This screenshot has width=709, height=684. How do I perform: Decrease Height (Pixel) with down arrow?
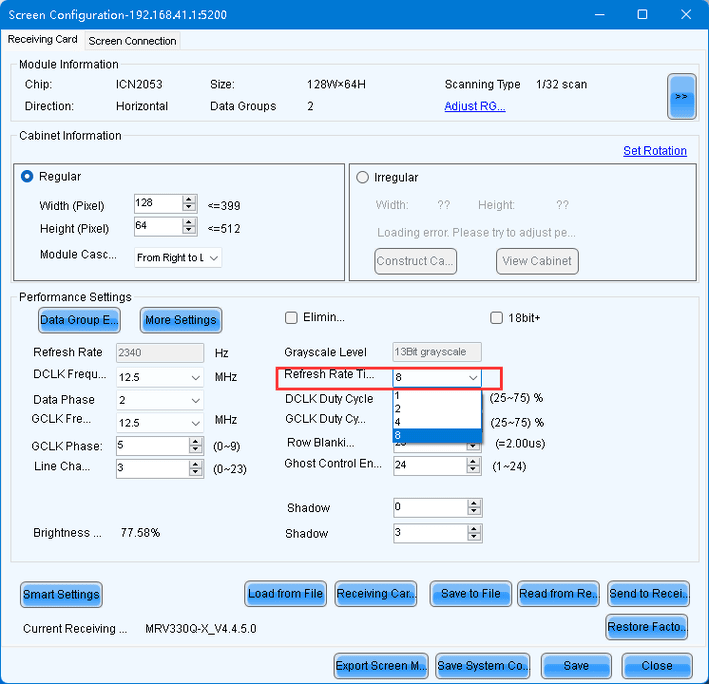coord(189,230)
